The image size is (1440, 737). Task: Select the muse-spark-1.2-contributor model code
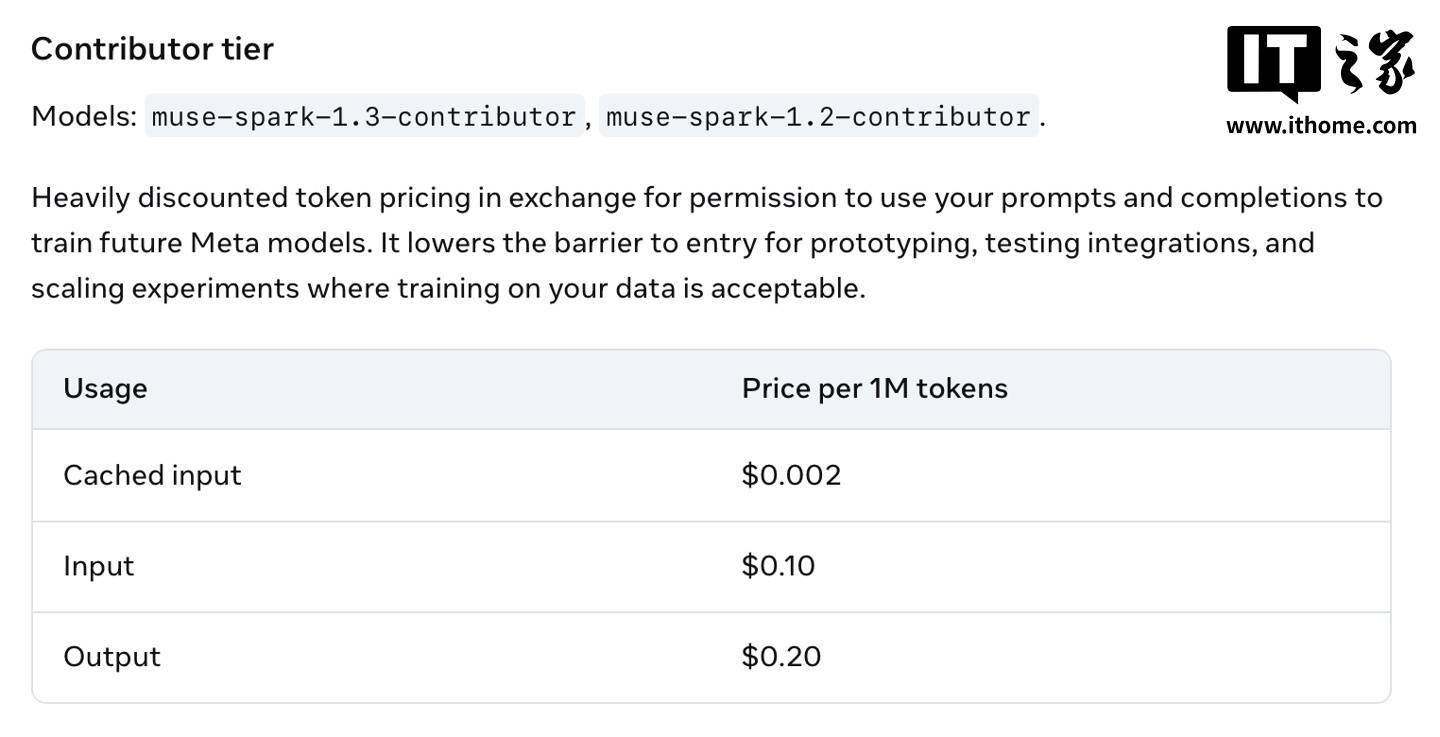(818, 116)
